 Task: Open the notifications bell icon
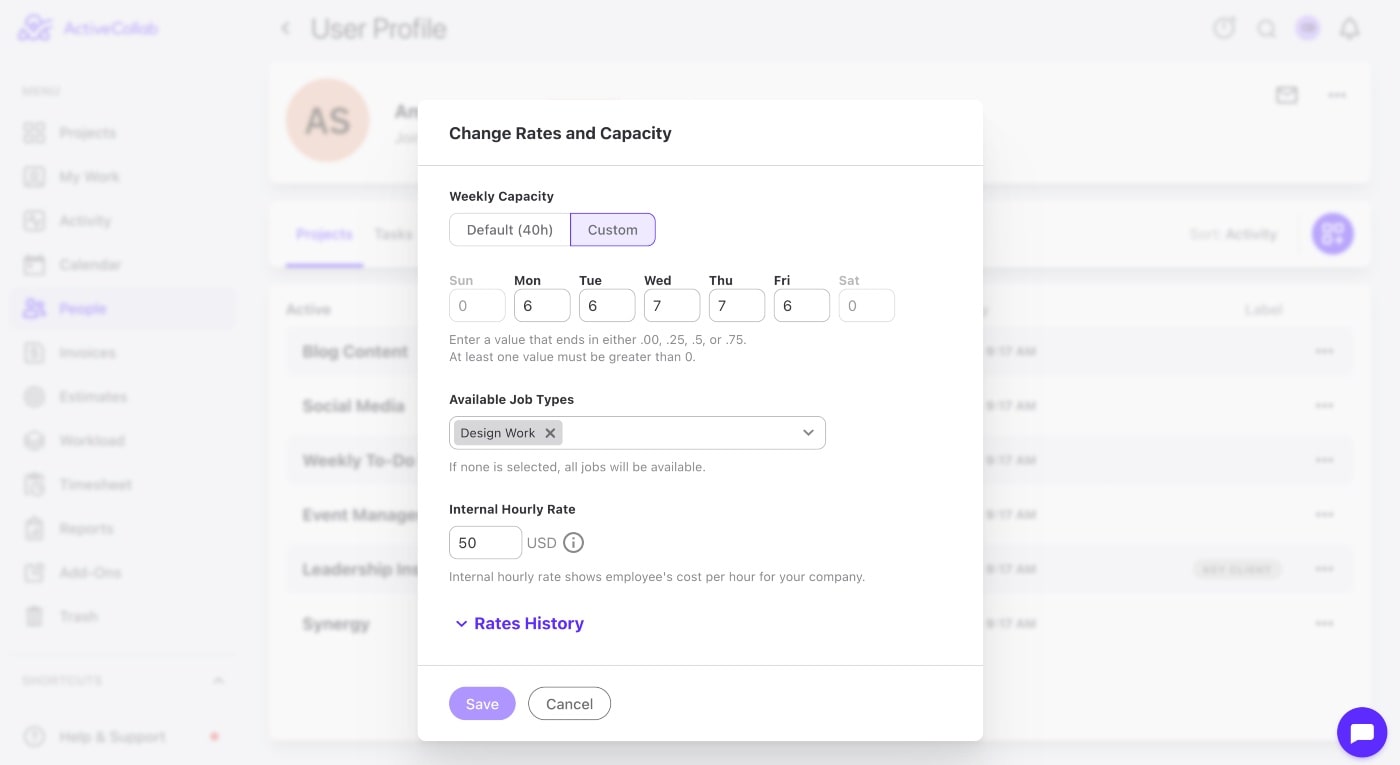pos(1349,29)
